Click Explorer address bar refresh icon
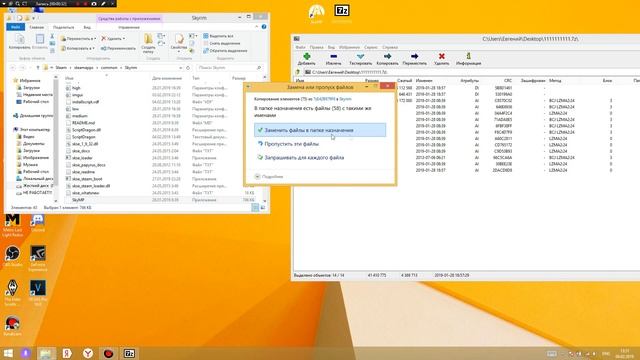This screenshot has height=360, width=640. click(188, 68)
